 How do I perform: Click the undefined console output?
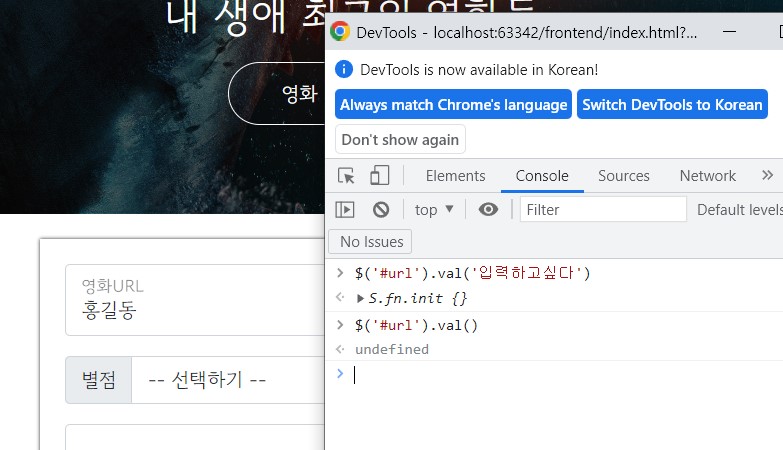[x=392, y=349]
